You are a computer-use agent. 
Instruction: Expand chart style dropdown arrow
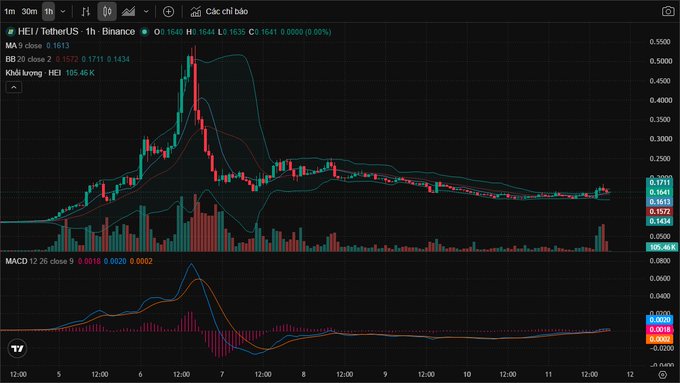click(x=146, y=12)
